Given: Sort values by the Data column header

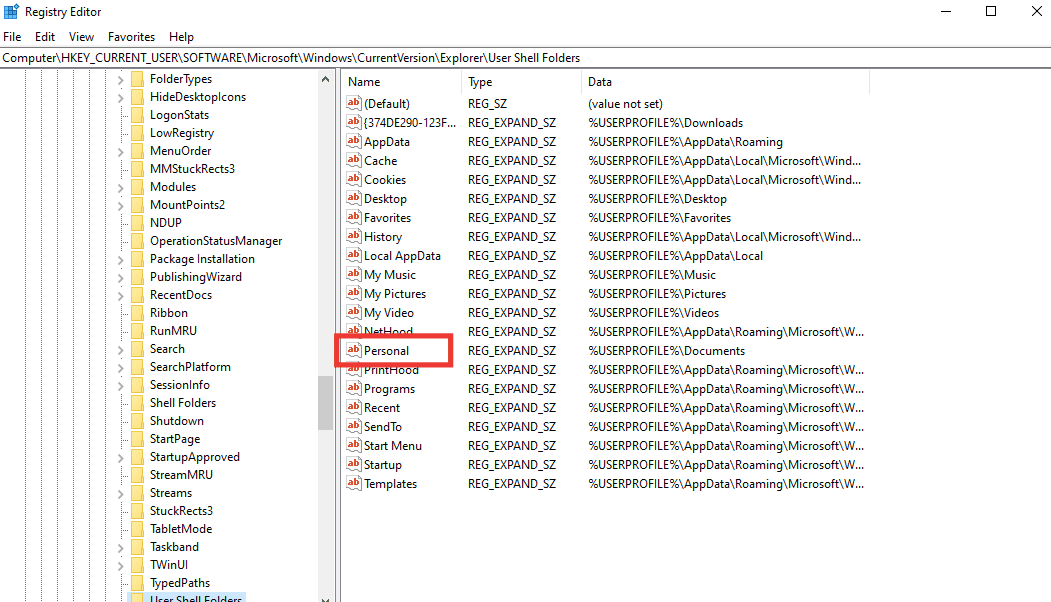Looking at the screenshot, I should [725, 82].
